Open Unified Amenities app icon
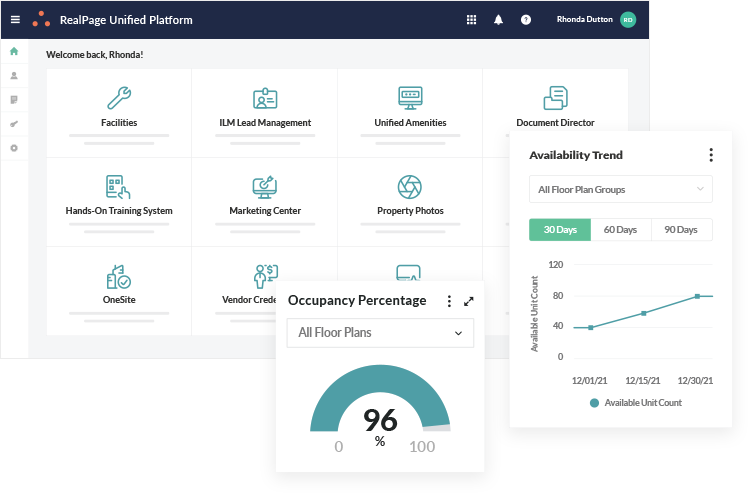 point(410,98)
